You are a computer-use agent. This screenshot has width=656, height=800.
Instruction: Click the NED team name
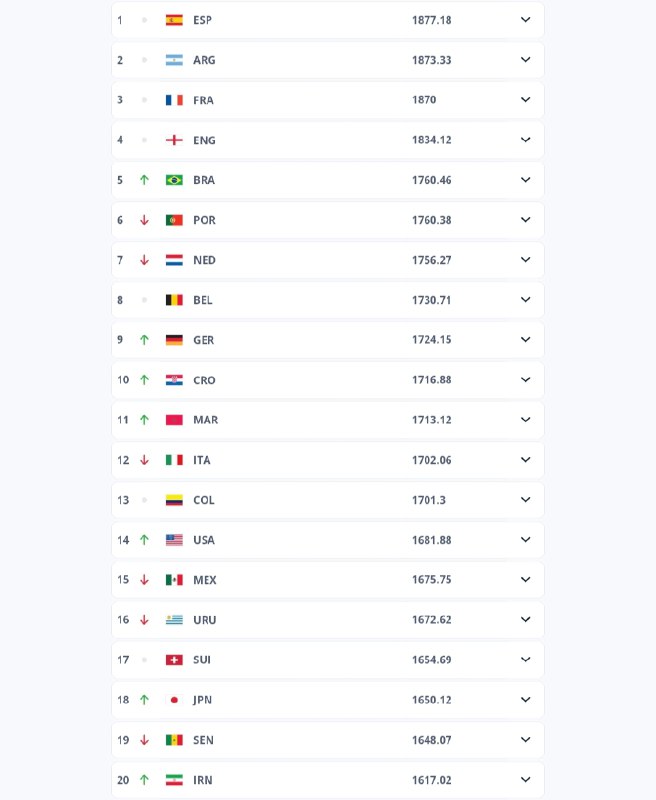tap(204, 260)
